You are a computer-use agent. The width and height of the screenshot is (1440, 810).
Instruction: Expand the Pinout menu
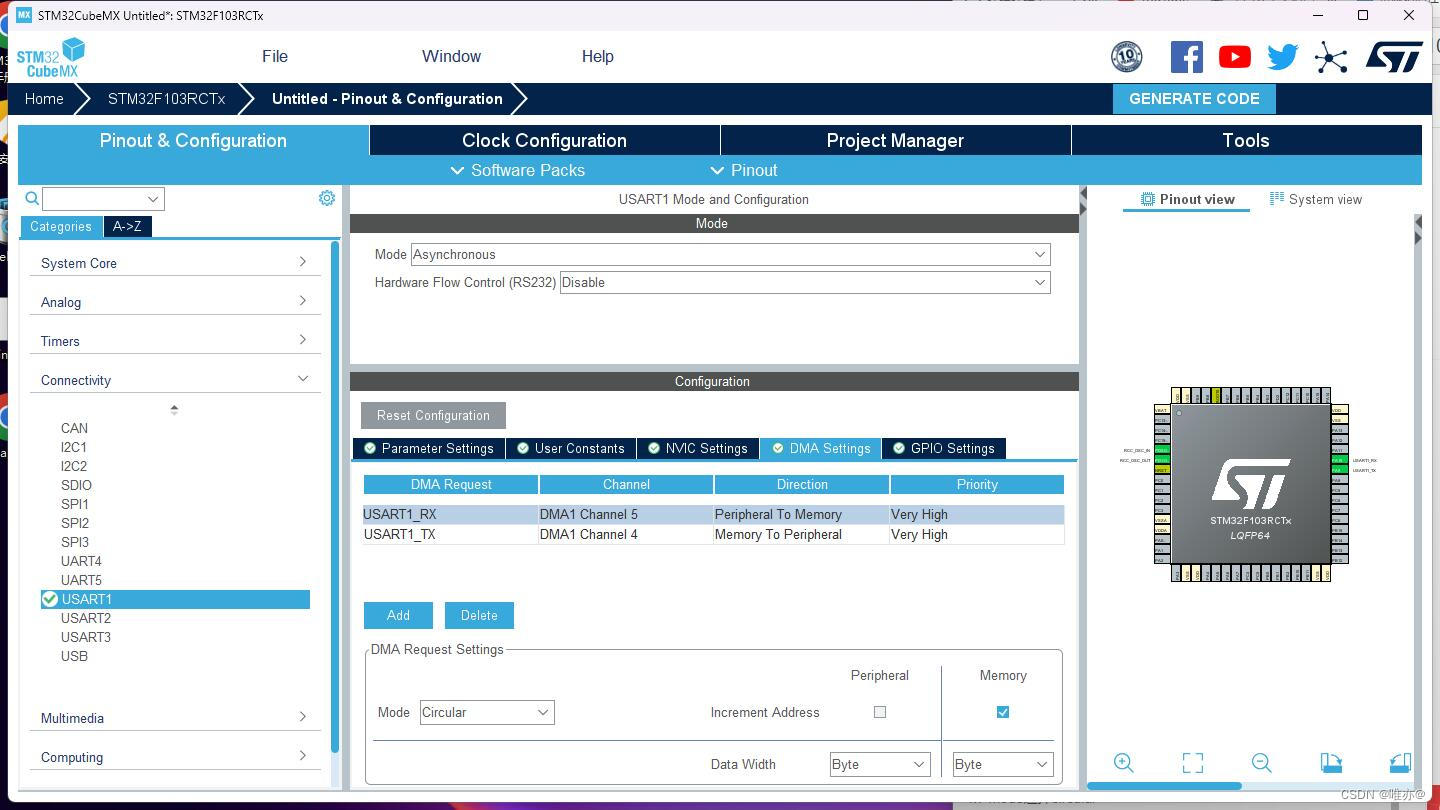[744, 170]
